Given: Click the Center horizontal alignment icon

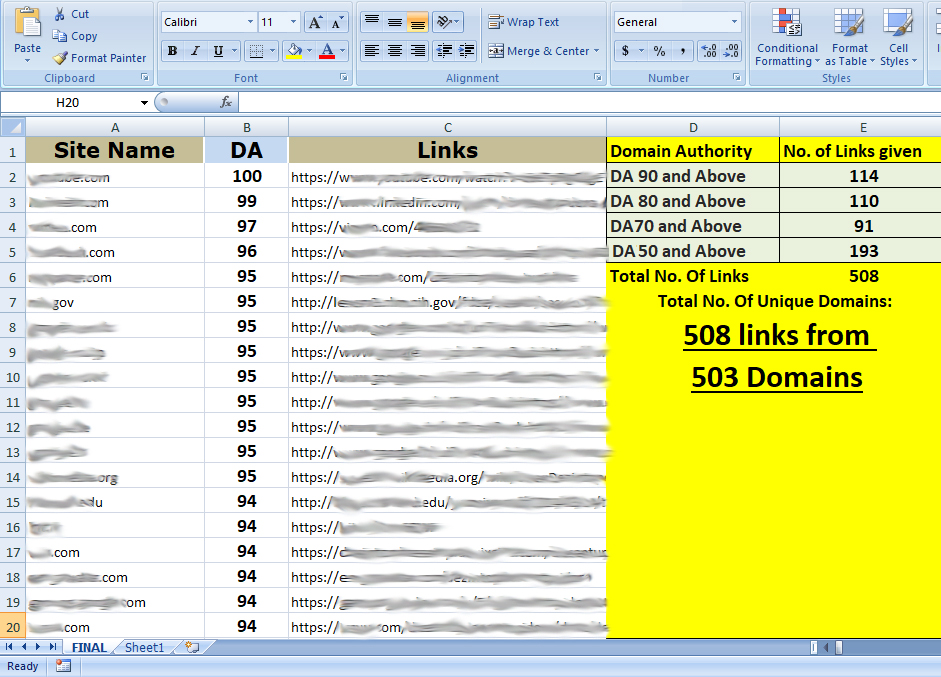Looking at the screenshot, I should pyautogui.click(x=394, y=51).
